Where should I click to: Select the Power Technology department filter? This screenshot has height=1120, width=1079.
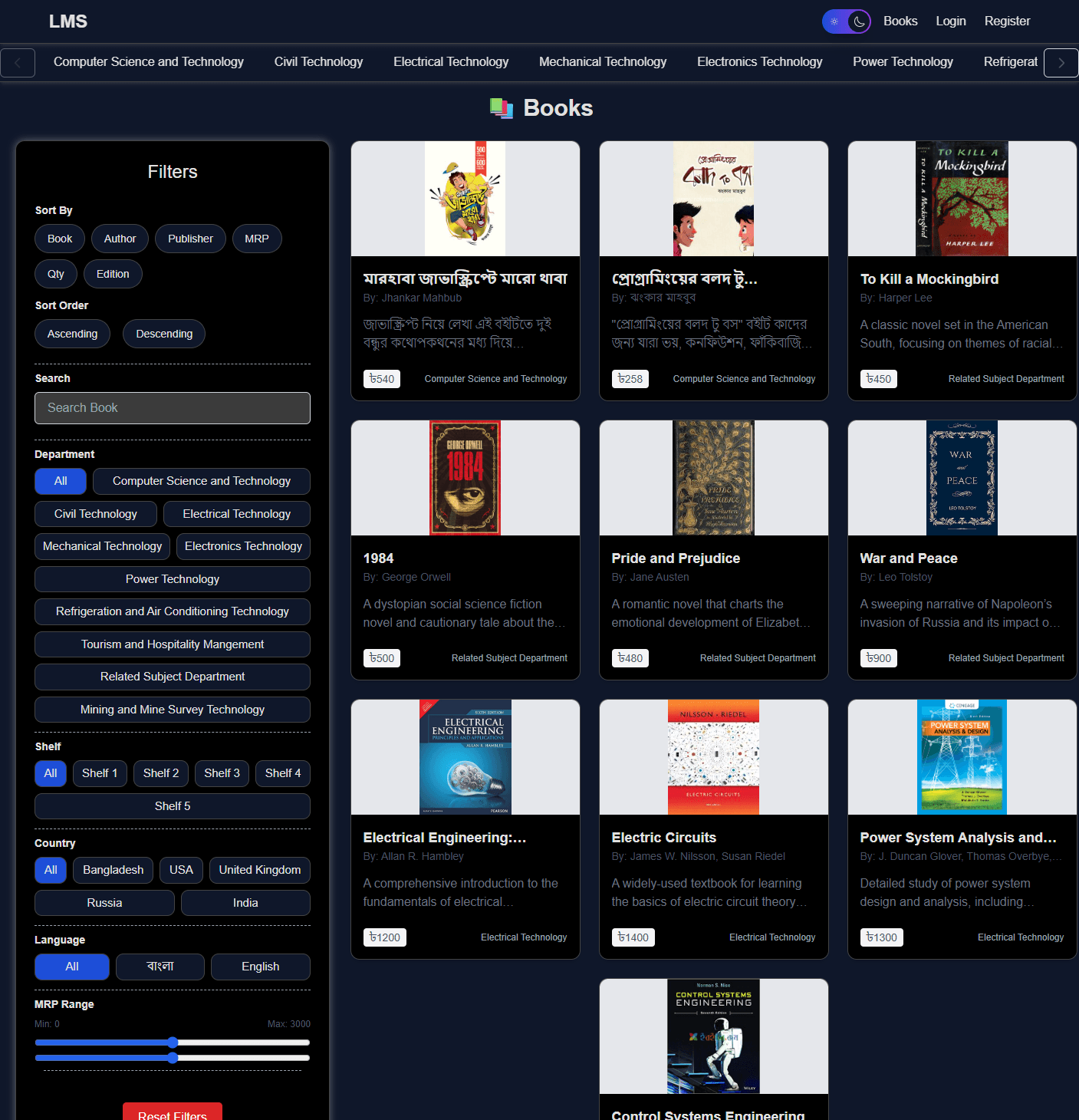click(172, 579)
